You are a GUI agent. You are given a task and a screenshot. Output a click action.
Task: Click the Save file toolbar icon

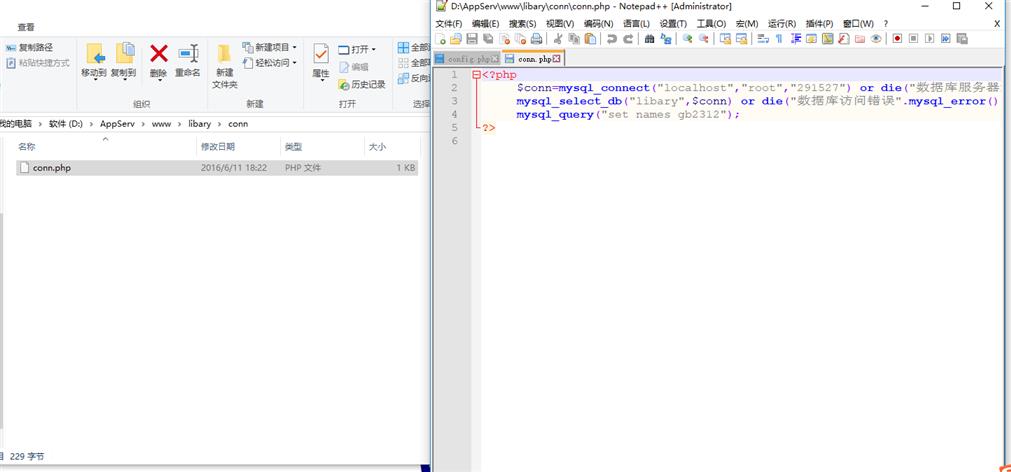tap(472, 39)
